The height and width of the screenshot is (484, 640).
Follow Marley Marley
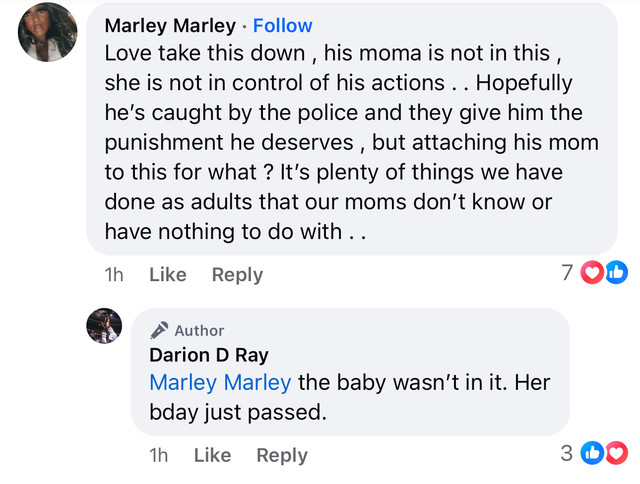pyautogui.click(x=282, y=25)
